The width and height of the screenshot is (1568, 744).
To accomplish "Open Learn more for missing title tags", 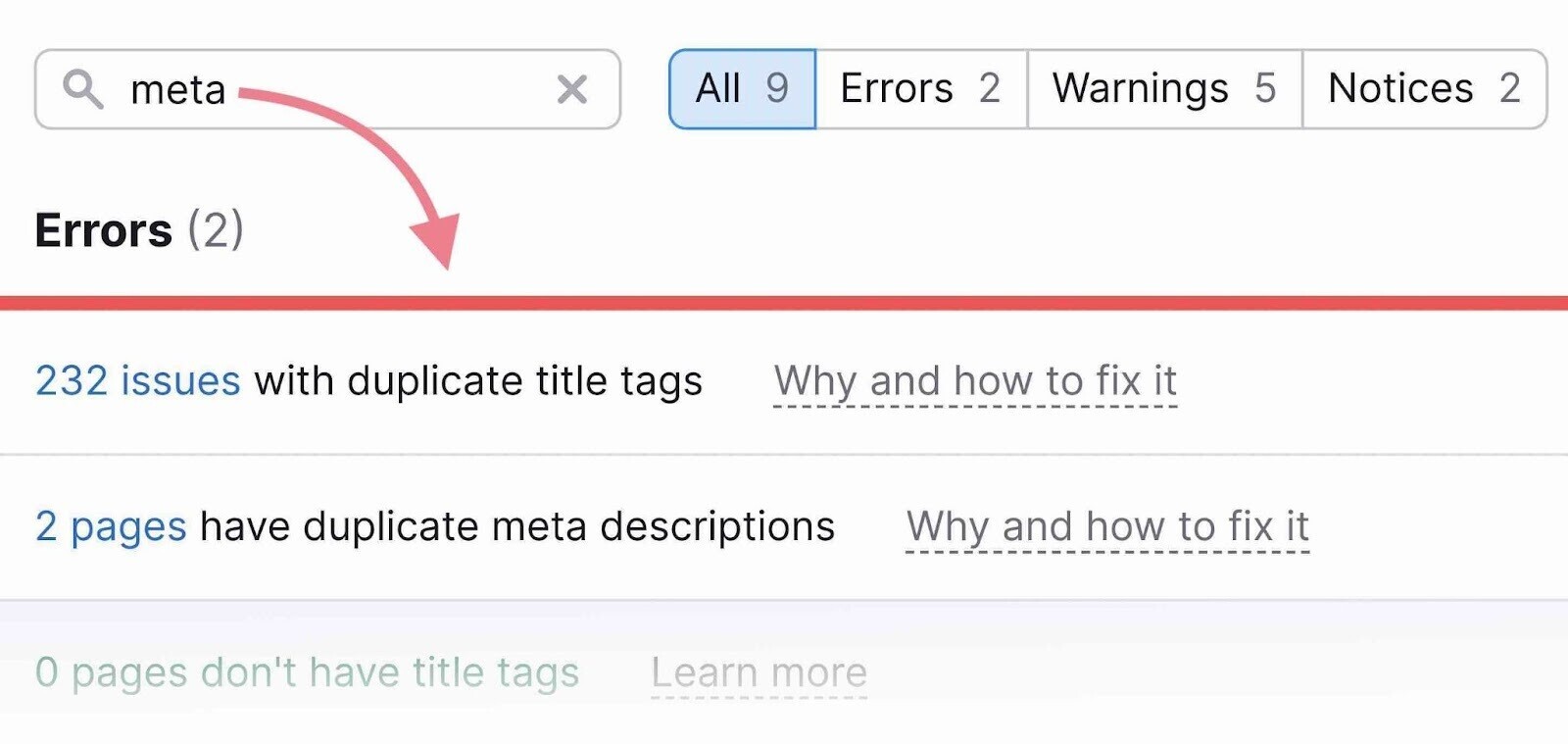I will 759,672.
